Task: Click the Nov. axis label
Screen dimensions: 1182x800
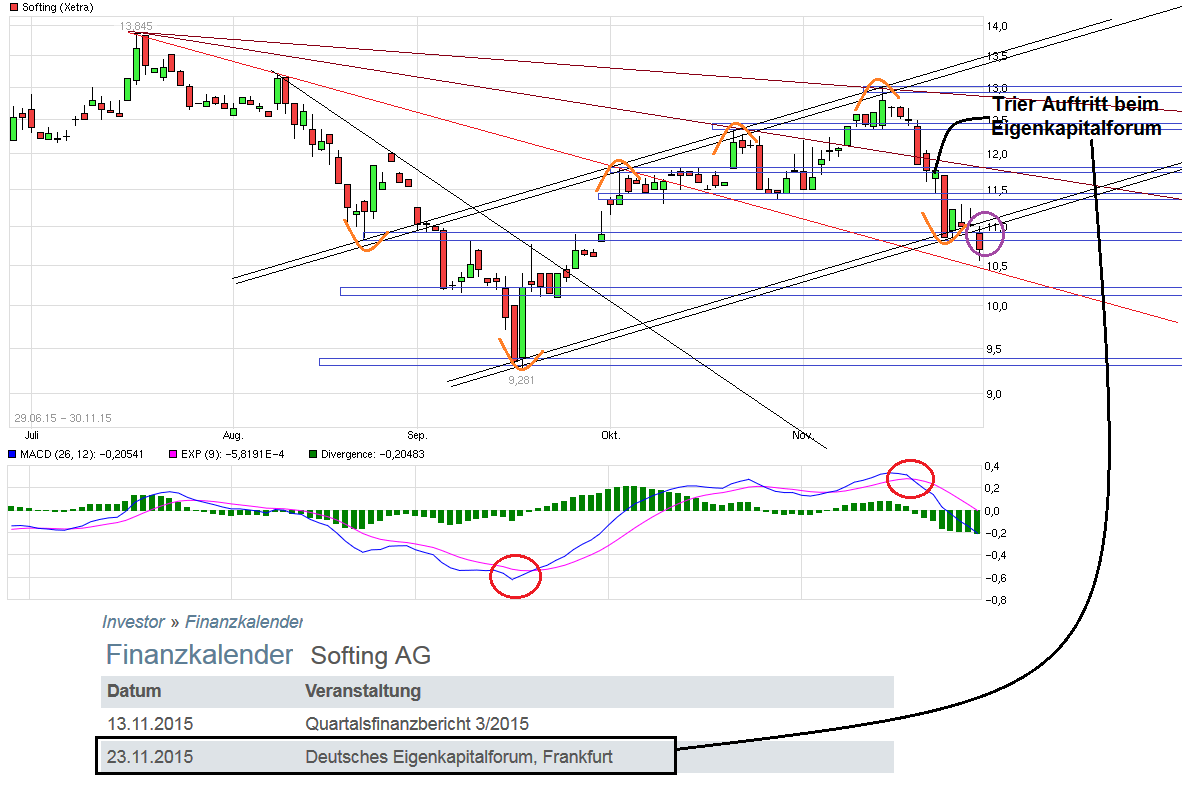Action: (803, 435)
